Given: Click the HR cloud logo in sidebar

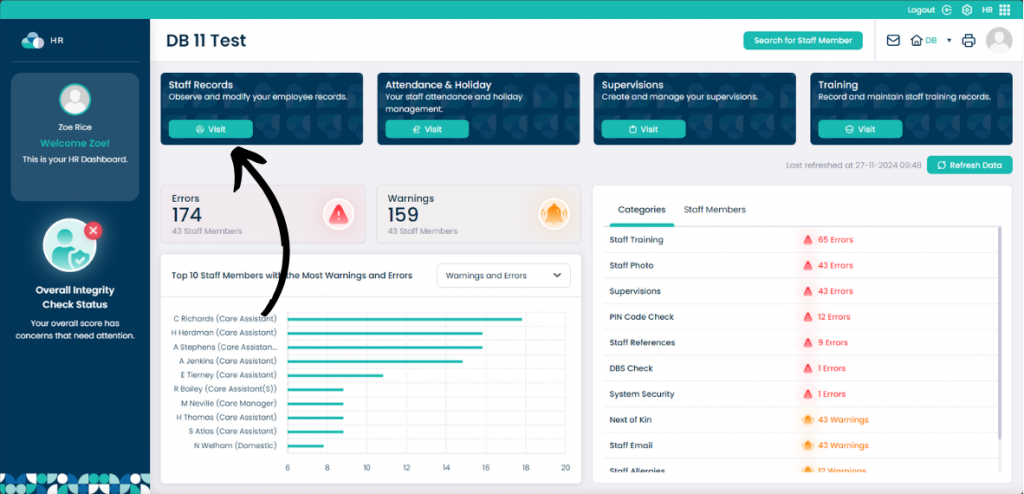Looking at the screenshot, I should click(33, 41).
